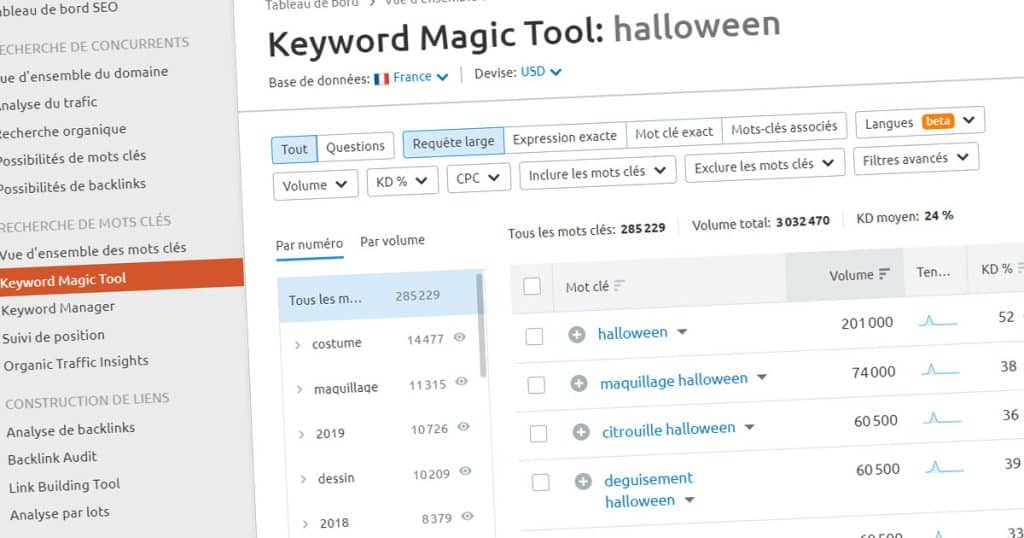Open Link Building Tool in sidebar
Screen dimensions: 1024x538
tap(65, 486)
